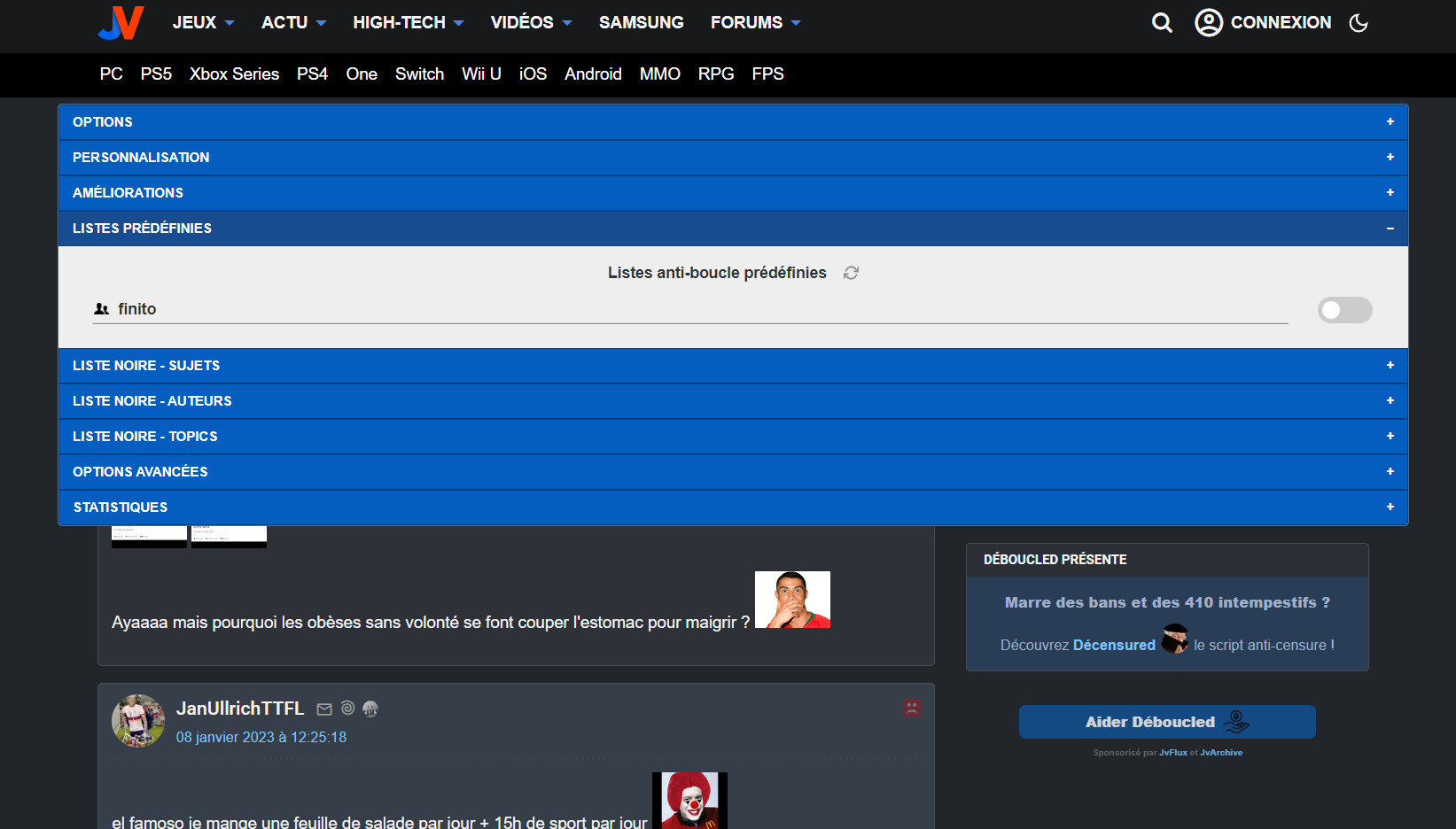Expand the STATISTIQUES section

(733, 507)
